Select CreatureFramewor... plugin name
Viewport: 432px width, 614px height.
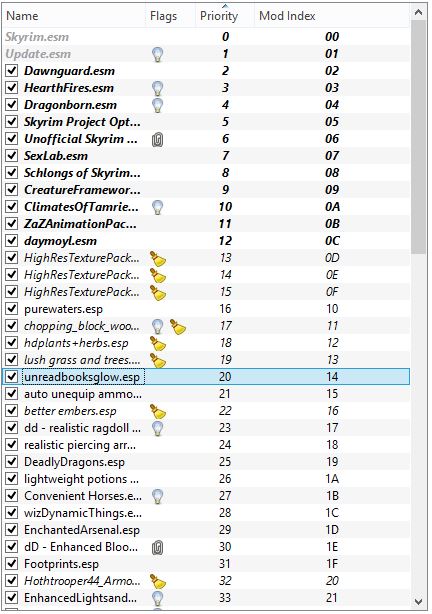[82, 190]
